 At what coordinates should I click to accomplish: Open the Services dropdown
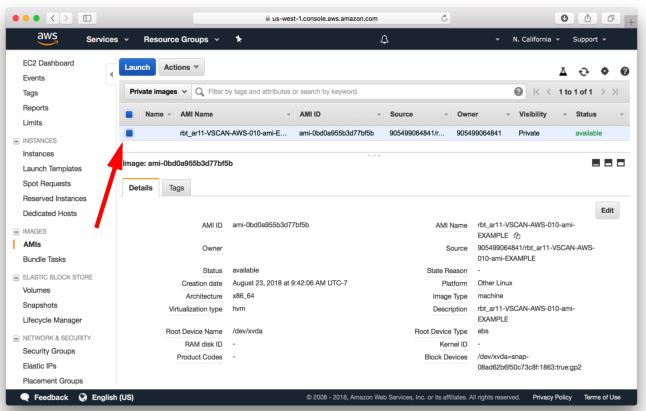click(108, 40)
